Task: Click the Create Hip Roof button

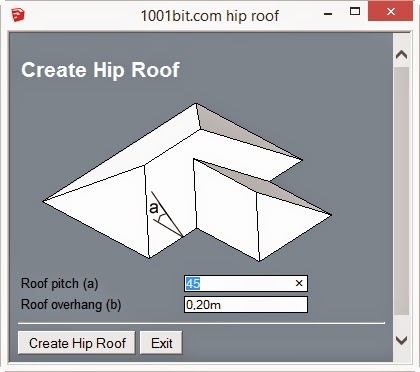Action: (77, 343)
